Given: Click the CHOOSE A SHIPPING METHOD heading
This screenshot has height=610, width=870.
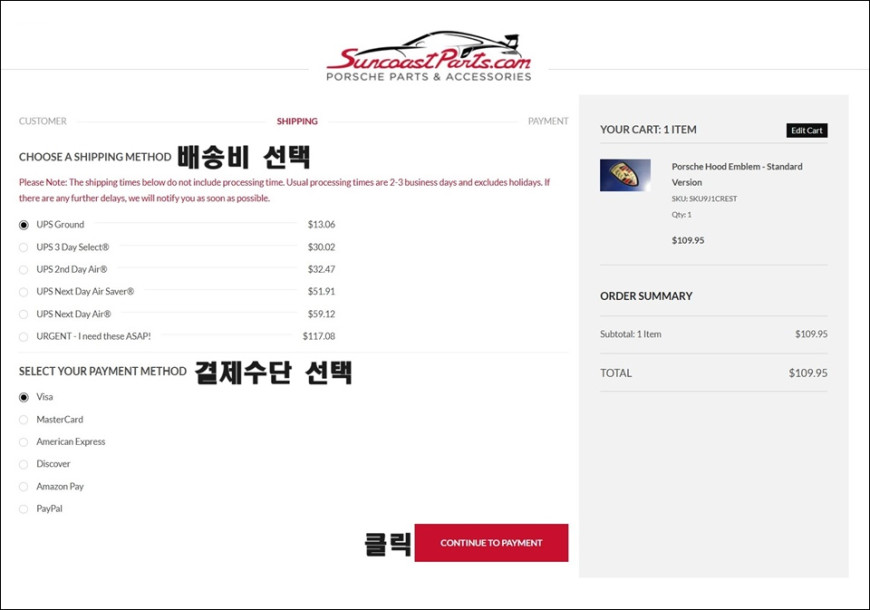Looking at the screenshot, I should click(x=95, y=157).
